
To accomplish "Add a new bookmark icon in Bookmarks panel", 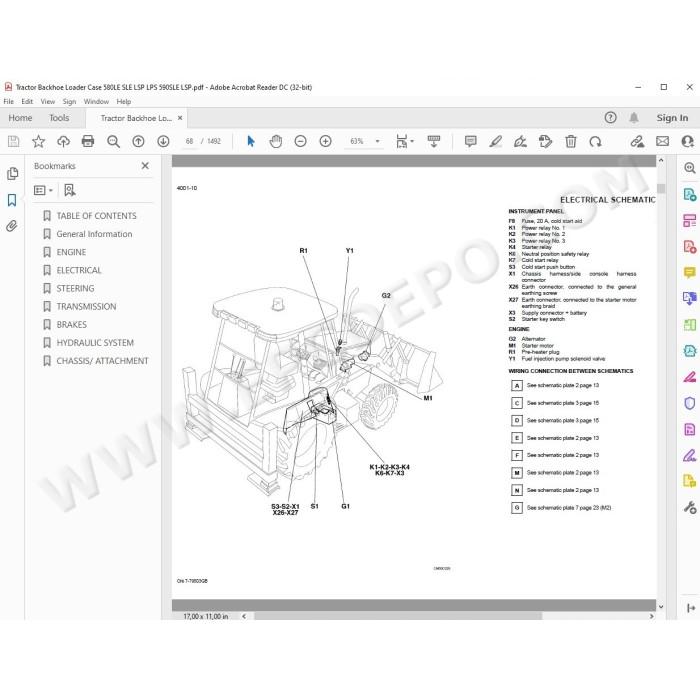I will coord(70,191).
